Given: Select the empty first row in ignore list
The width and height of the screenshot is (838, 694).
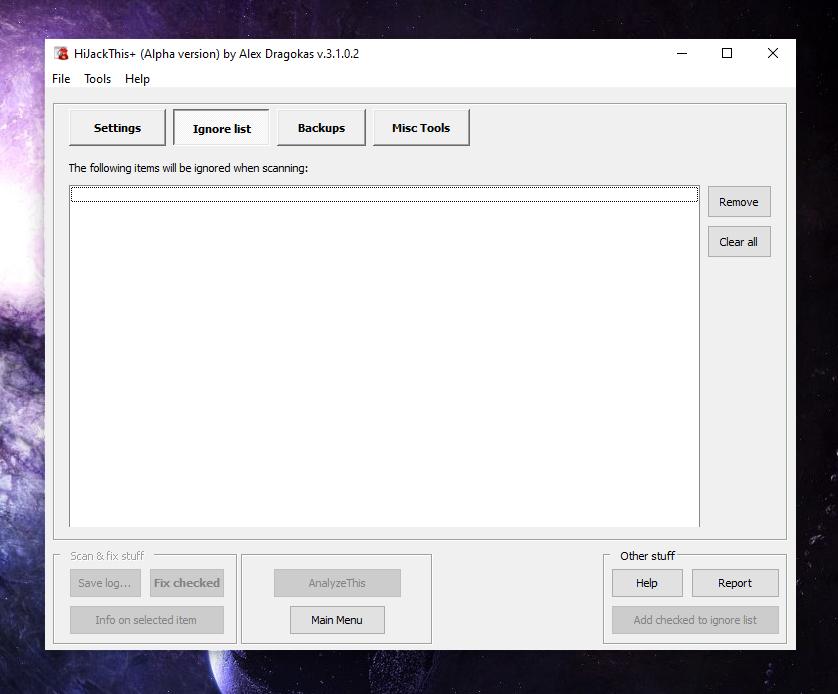Looking at the screenshot, I should (384, 194).
